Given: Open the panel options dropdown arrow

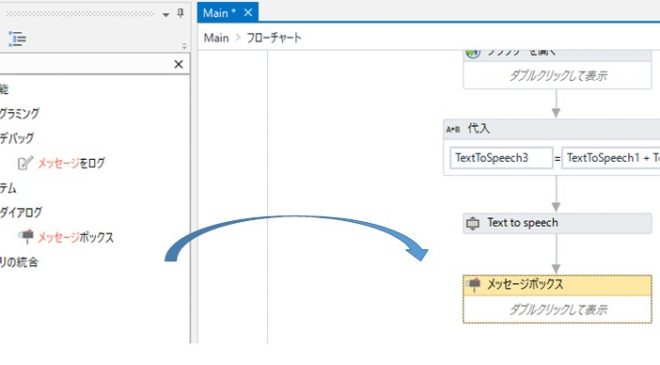Looking at the screenshot, I should tap(166, 15).
